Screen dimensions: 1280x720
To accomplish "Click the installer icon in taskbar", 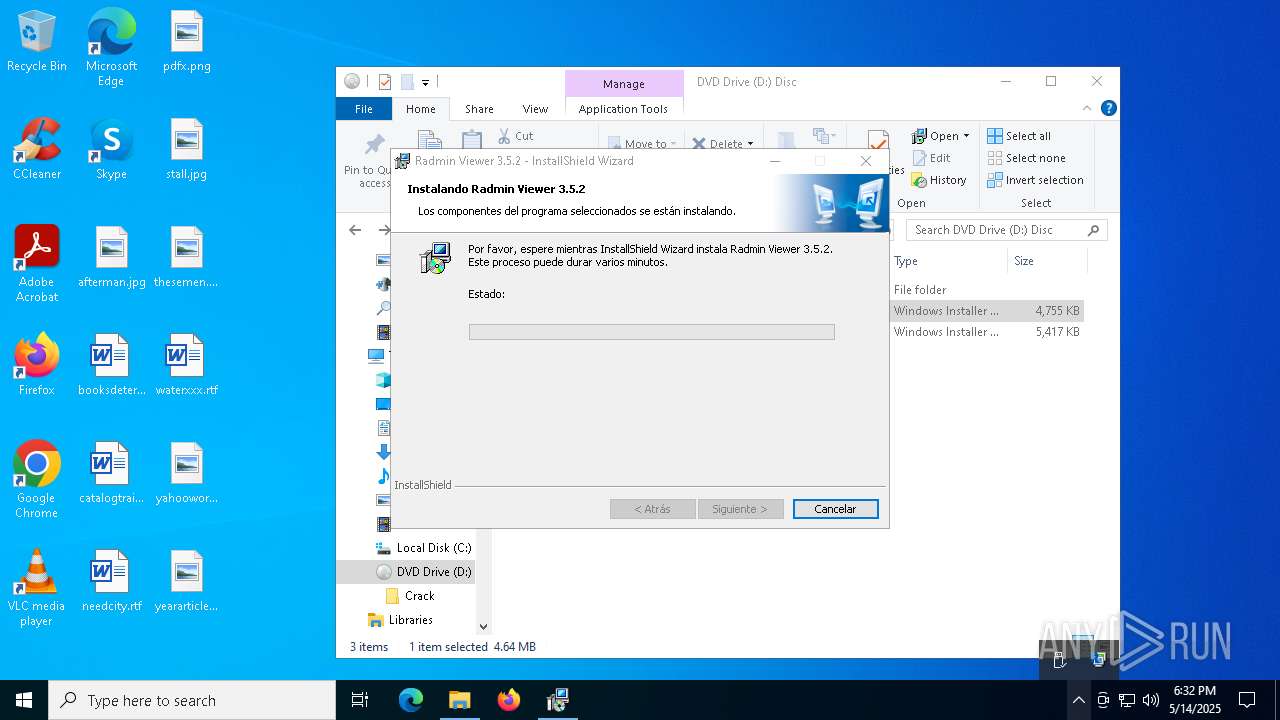I will tap(558, 700).
